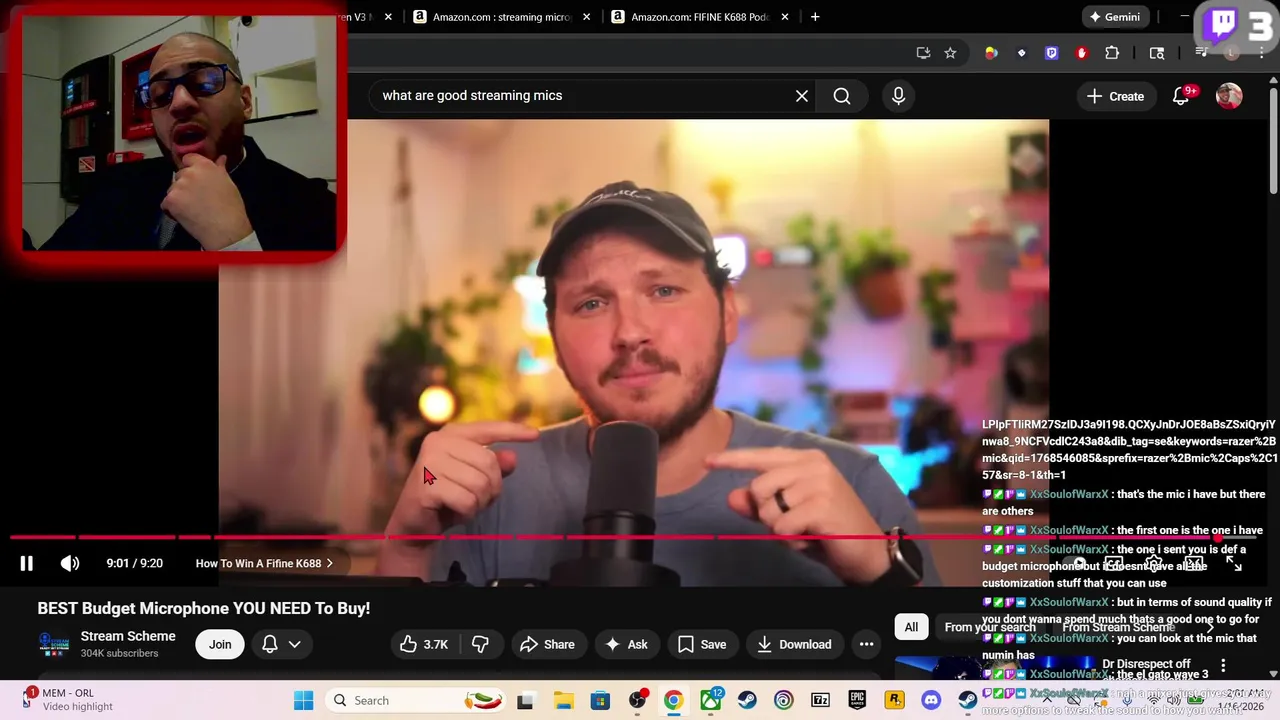This screenshot has height=720, width=1280.
Task: Toggle closed captions in the player
Action: (1114, 564)
